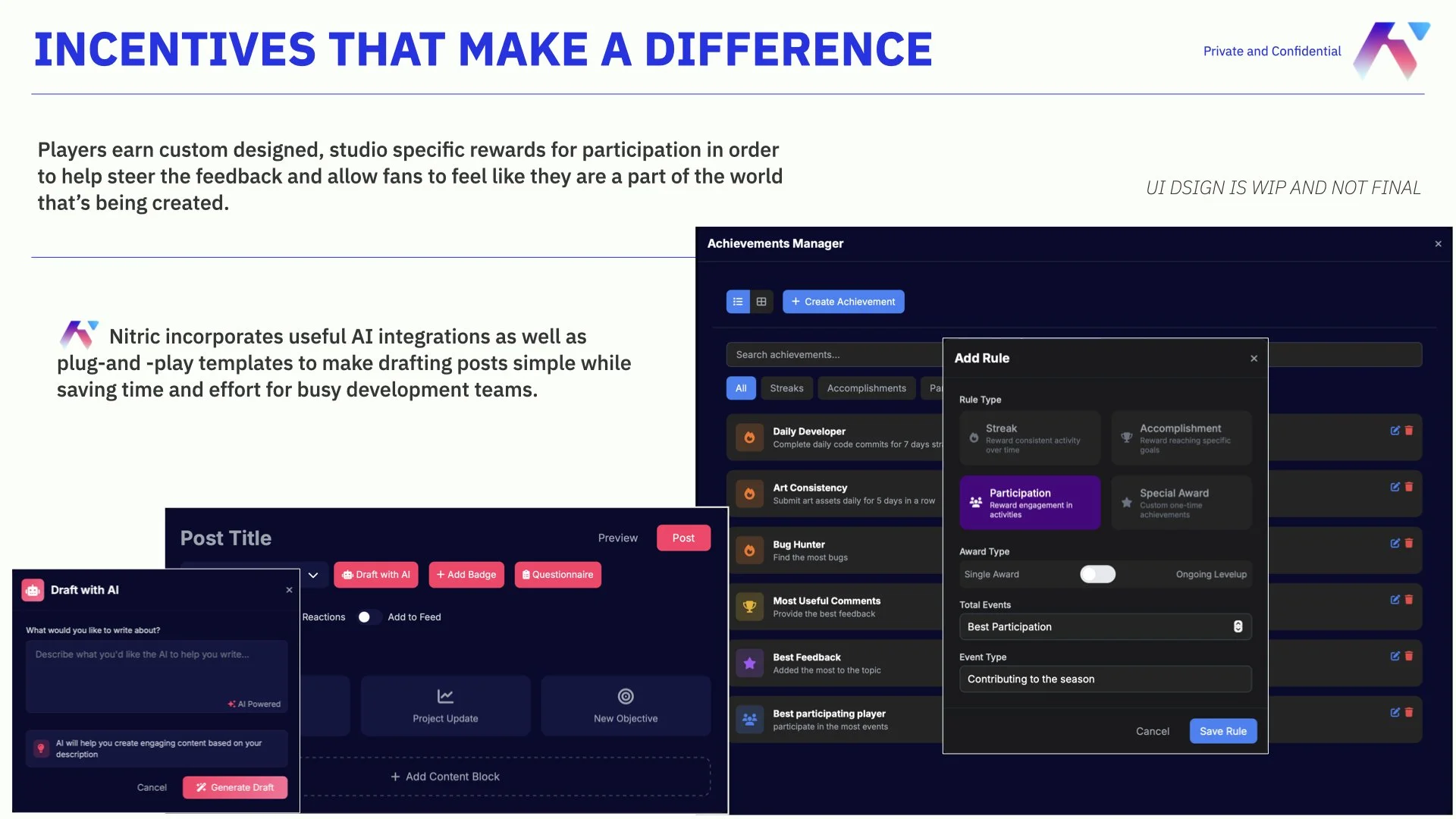Click the Best Feedback star icon
Viewport: 1456px width, 819px height.
click(749, 664)
